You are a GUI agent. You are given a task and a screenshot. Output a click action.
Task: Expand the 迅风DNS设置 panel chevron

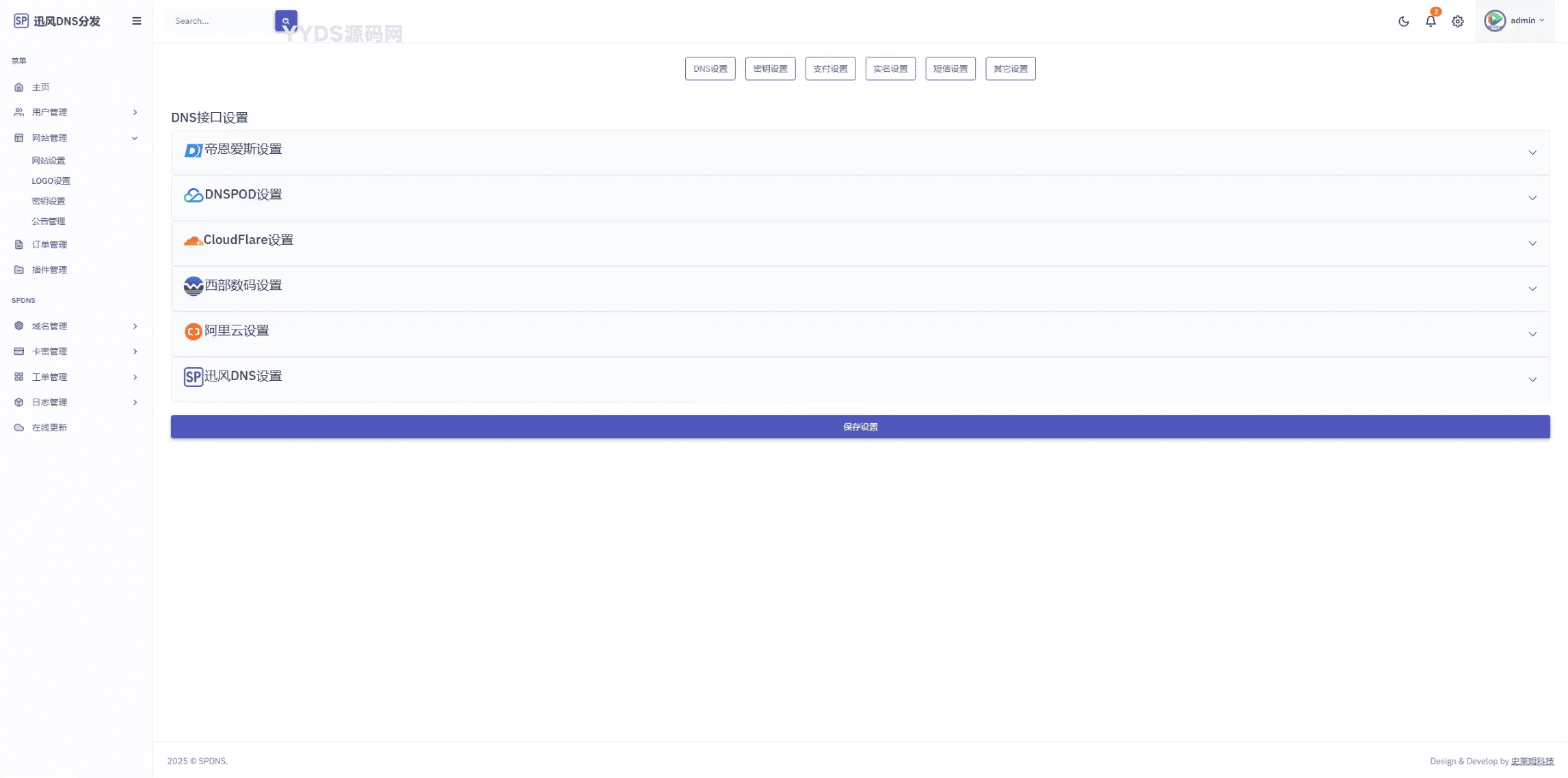[1532, 379]
